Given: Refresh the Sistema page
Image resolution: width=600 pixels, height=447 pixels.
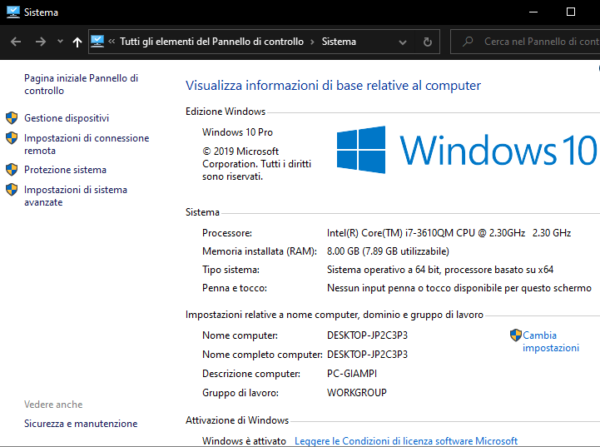Looking at the screenshot, I should click(x=427, y=42).
